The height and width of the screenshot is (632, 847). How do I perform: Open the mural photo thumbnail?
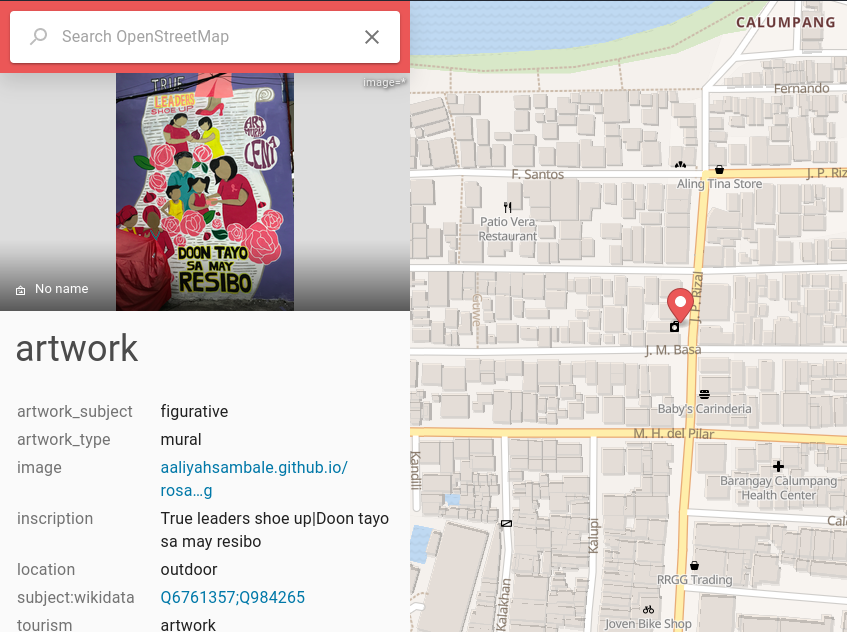[x=205, y=192]
